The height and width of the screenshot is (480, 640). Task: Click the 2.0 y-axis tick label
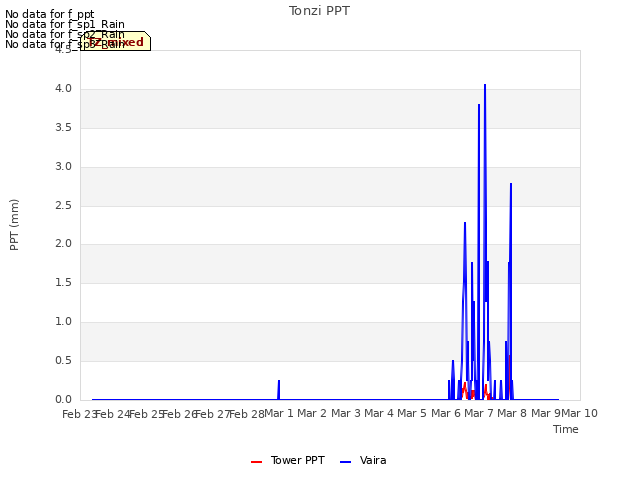(64, 244)
